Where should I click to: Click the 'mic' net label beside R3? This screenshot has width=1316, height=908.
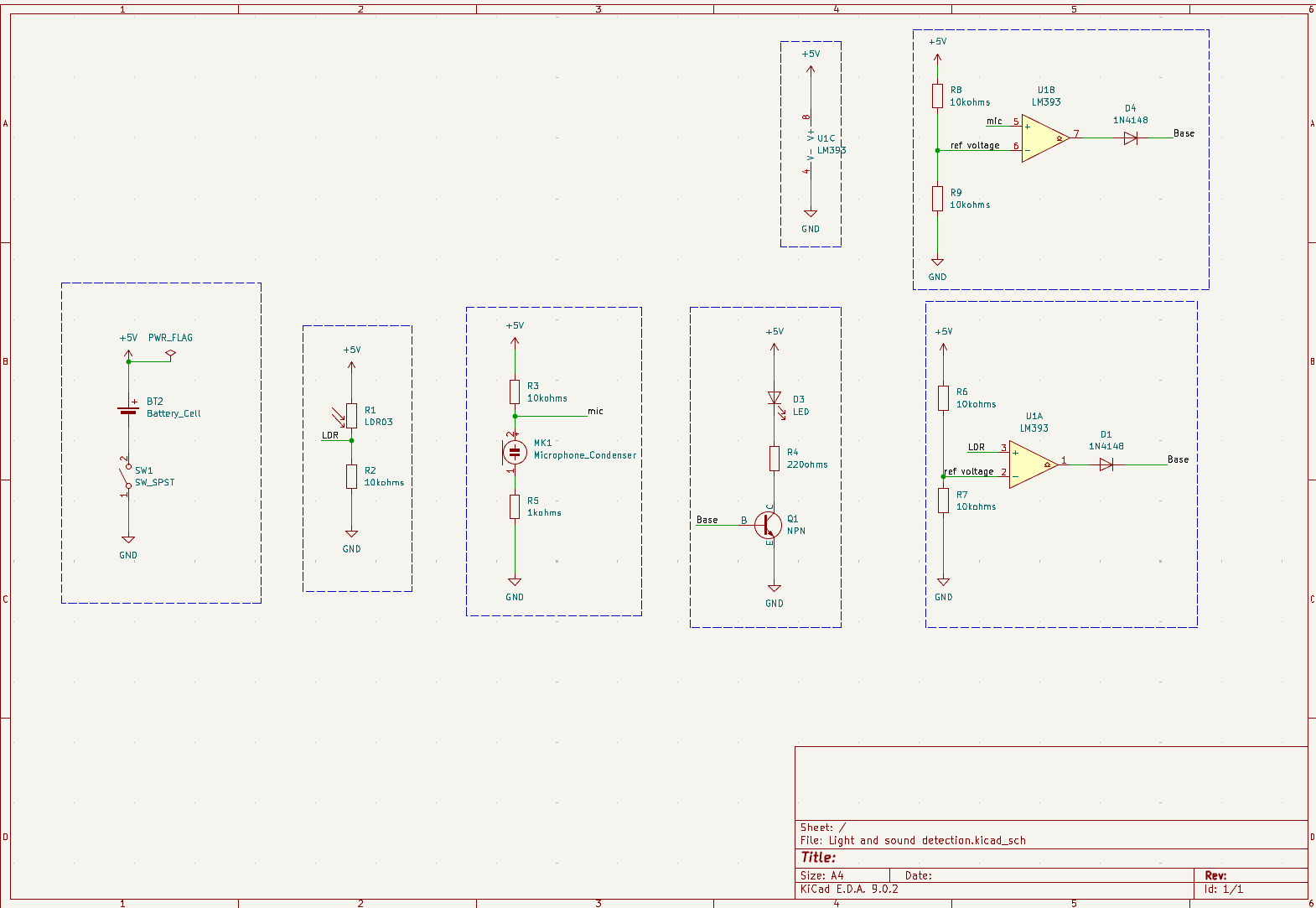(x=595, y=411)
